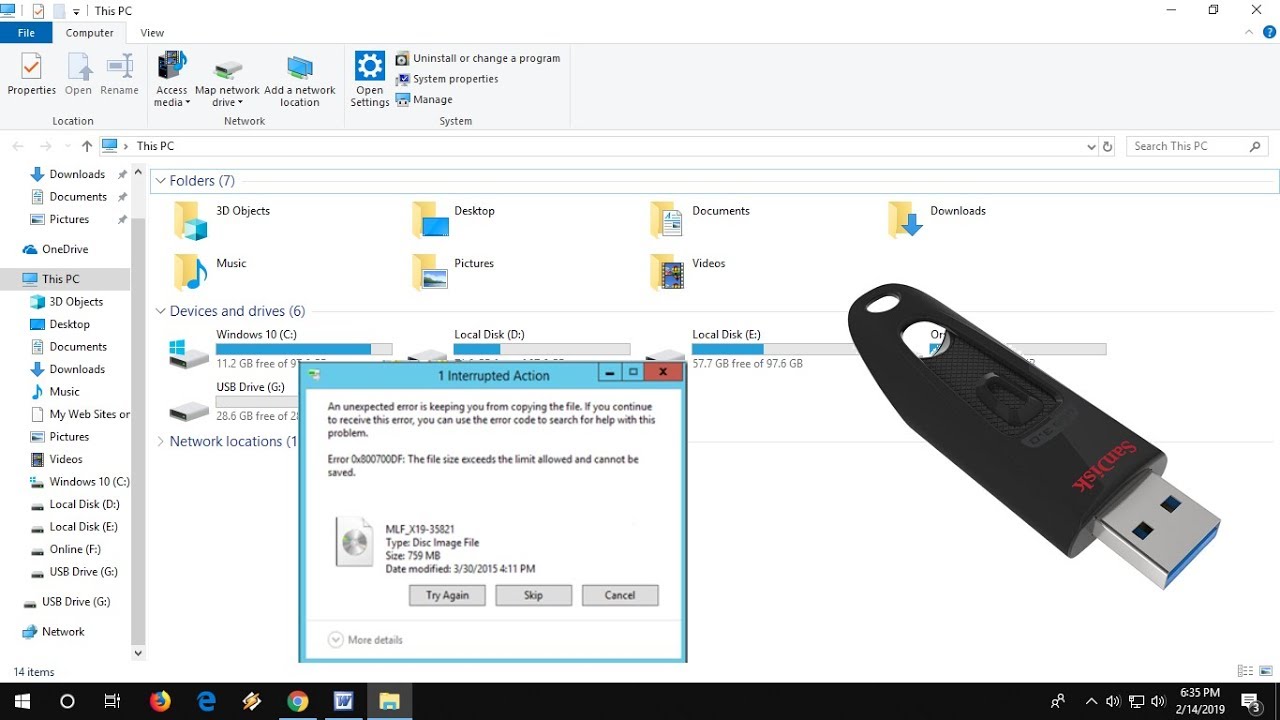Open the Desktop folder in Folders section

point(431,219)
